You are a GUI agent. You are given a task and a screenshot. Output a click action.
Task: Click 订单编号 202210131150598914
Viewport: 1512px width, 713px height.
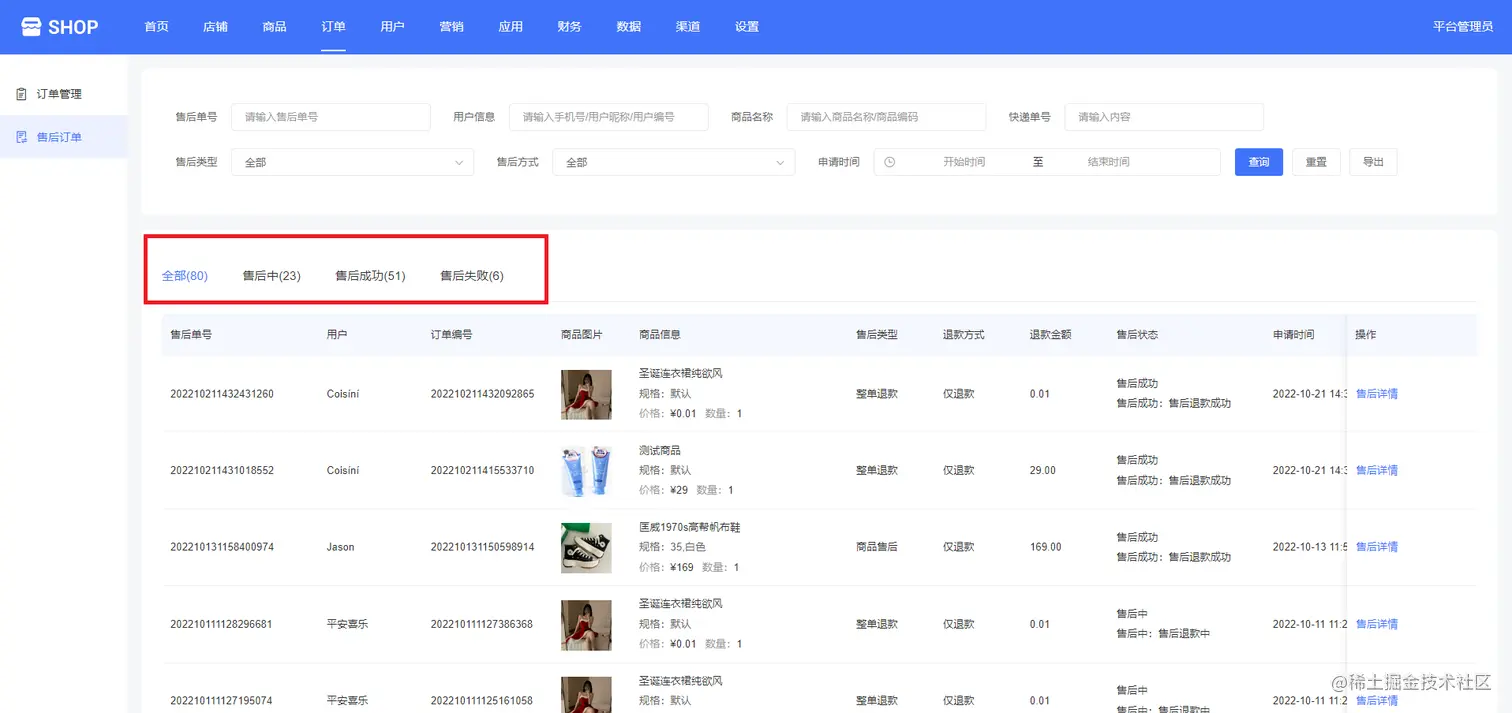coord(482,547)
